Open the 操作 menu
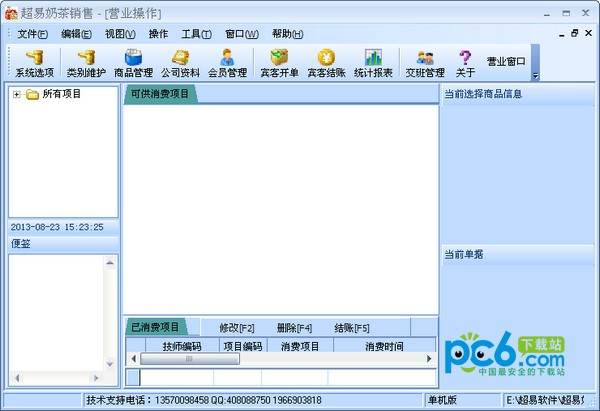600x411 pixels. click(x=158, y=34)
